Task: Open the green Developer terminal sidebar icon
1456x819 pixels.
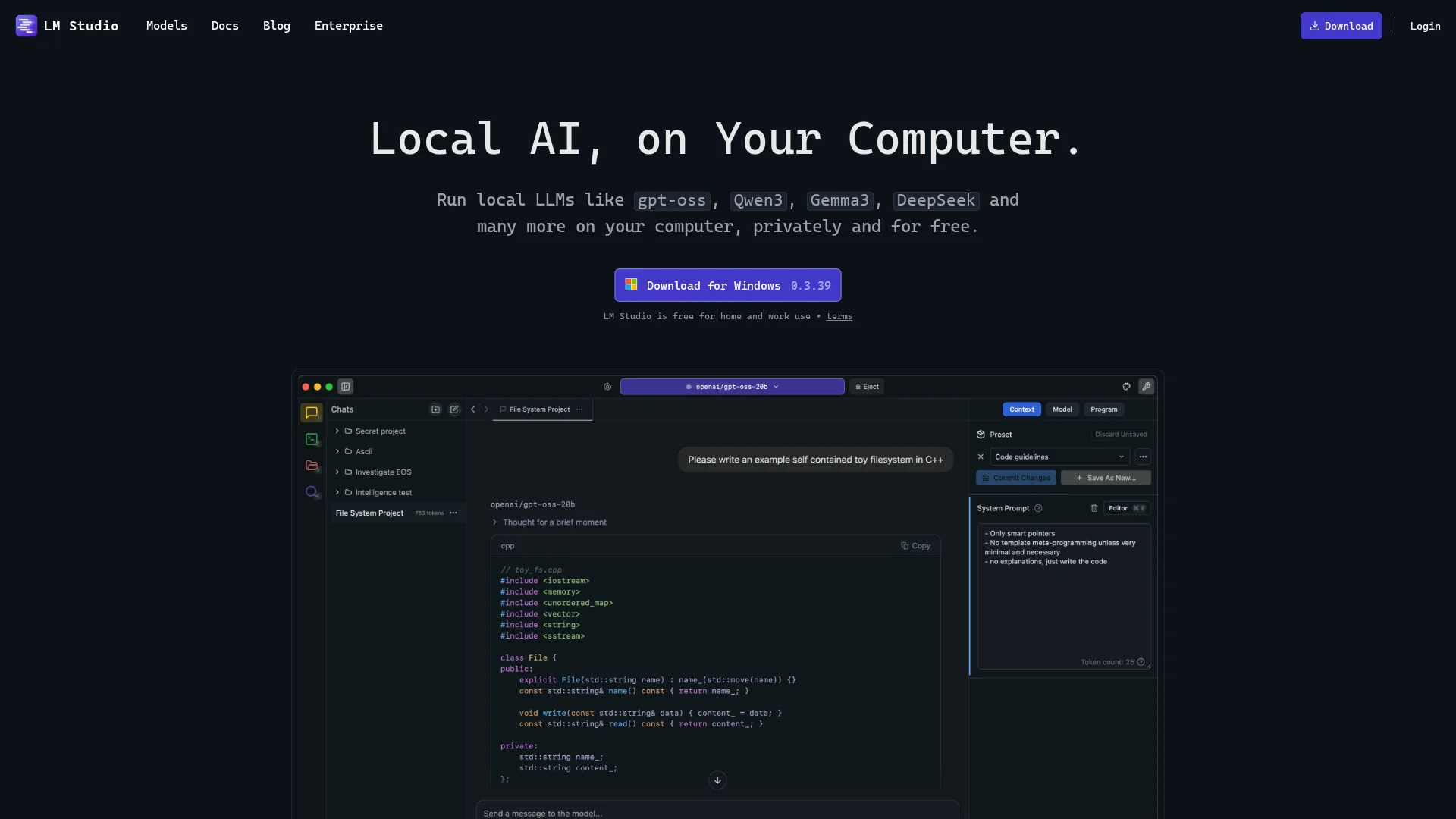Action: coord(312,439)
